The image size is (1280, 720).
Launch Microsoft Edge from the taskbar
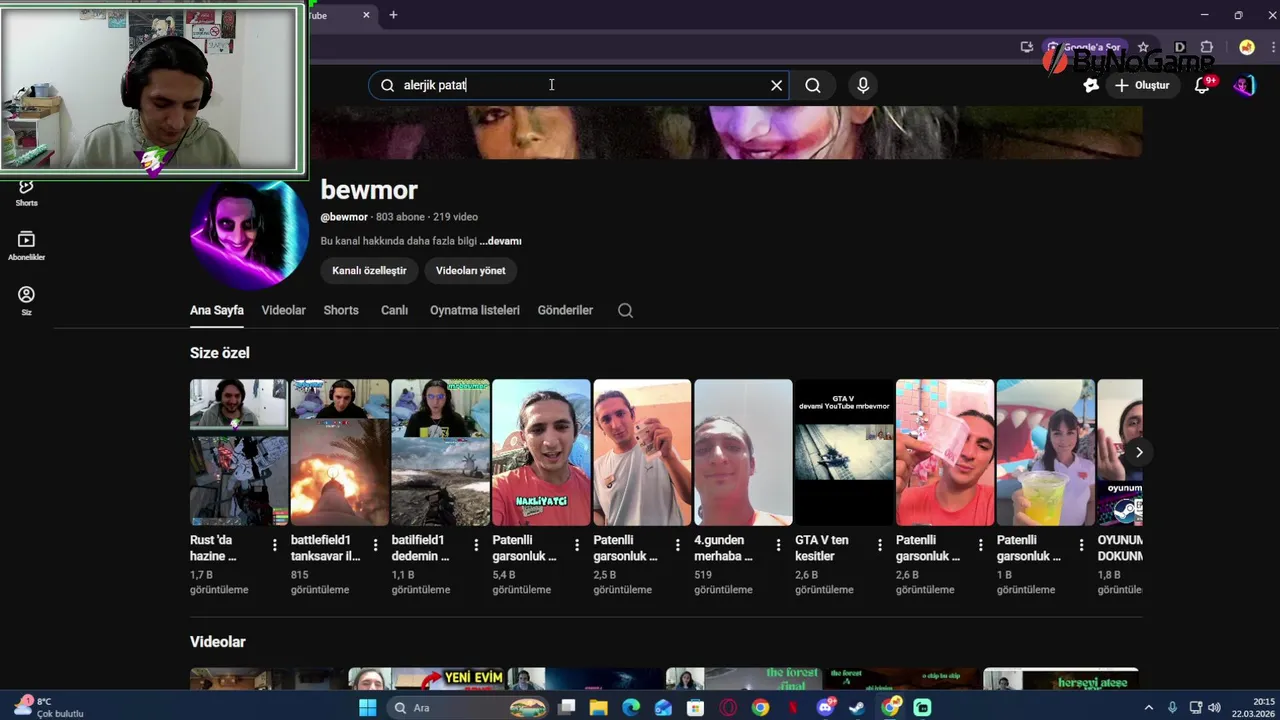[x=630, y=708]
